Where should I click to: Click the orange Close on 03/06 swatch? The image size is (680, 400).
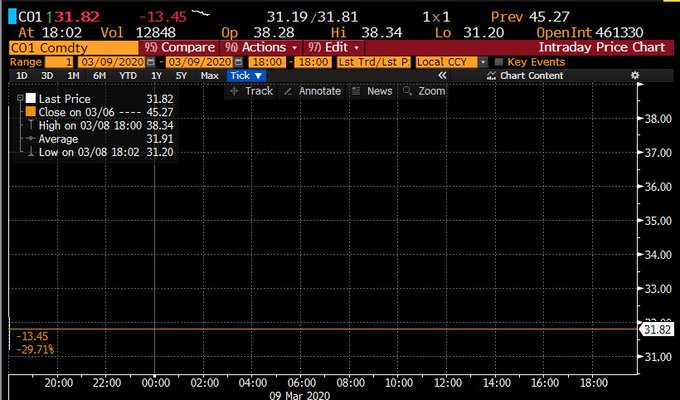pyautogui.click(x=31, y=113)
